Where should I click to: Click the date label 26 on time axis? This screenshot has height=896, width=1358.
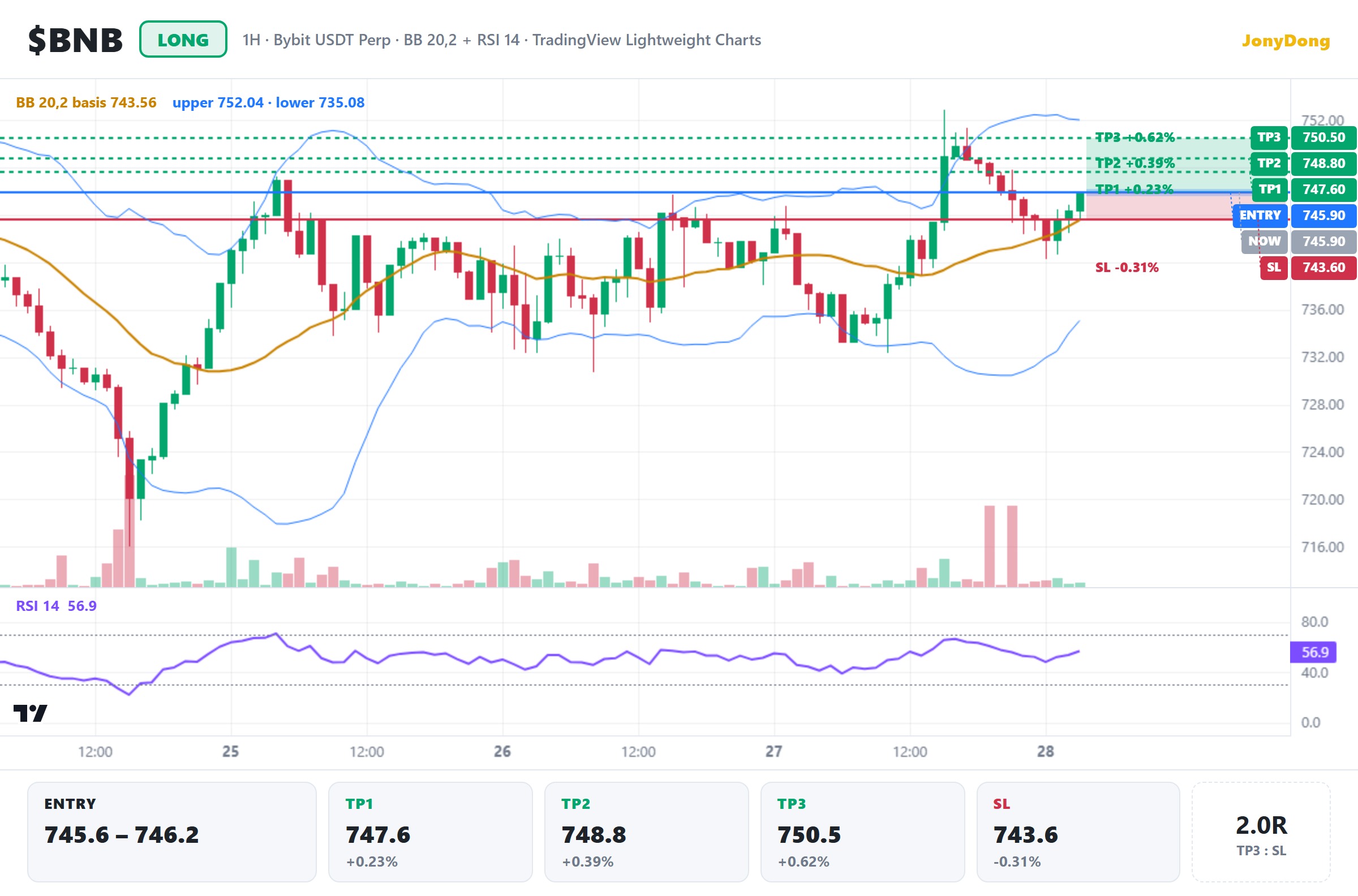click(502, 751)
